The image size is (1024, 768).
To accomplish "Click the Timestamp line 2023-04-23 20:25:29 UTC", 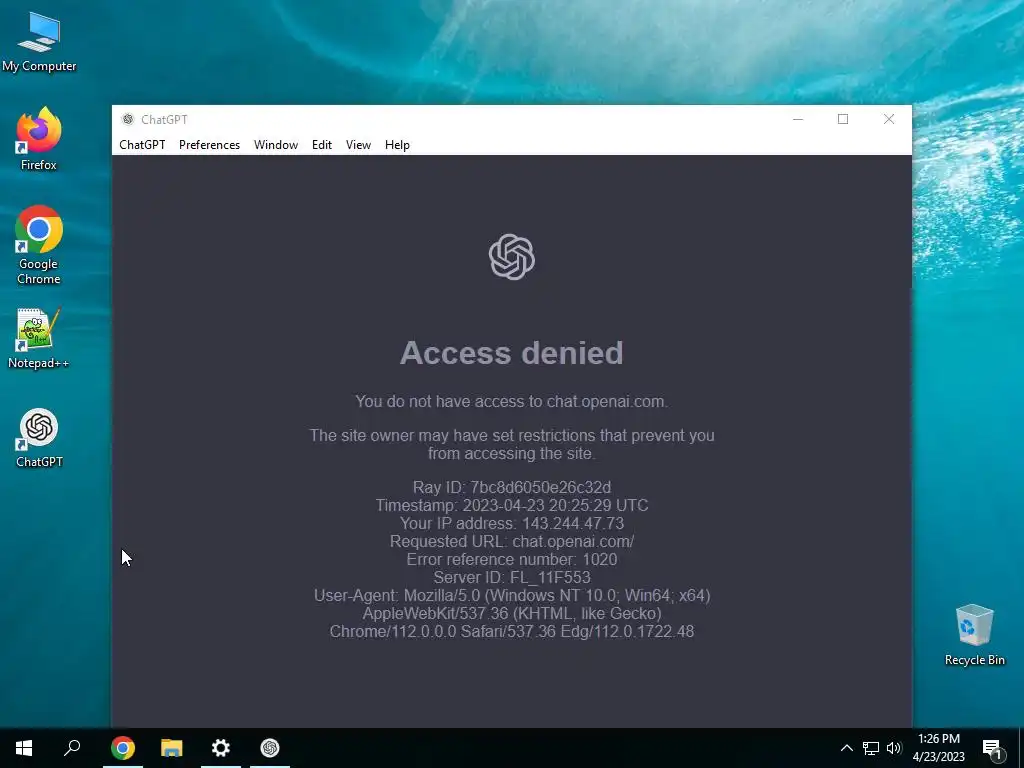I will (x=512, y=505).
